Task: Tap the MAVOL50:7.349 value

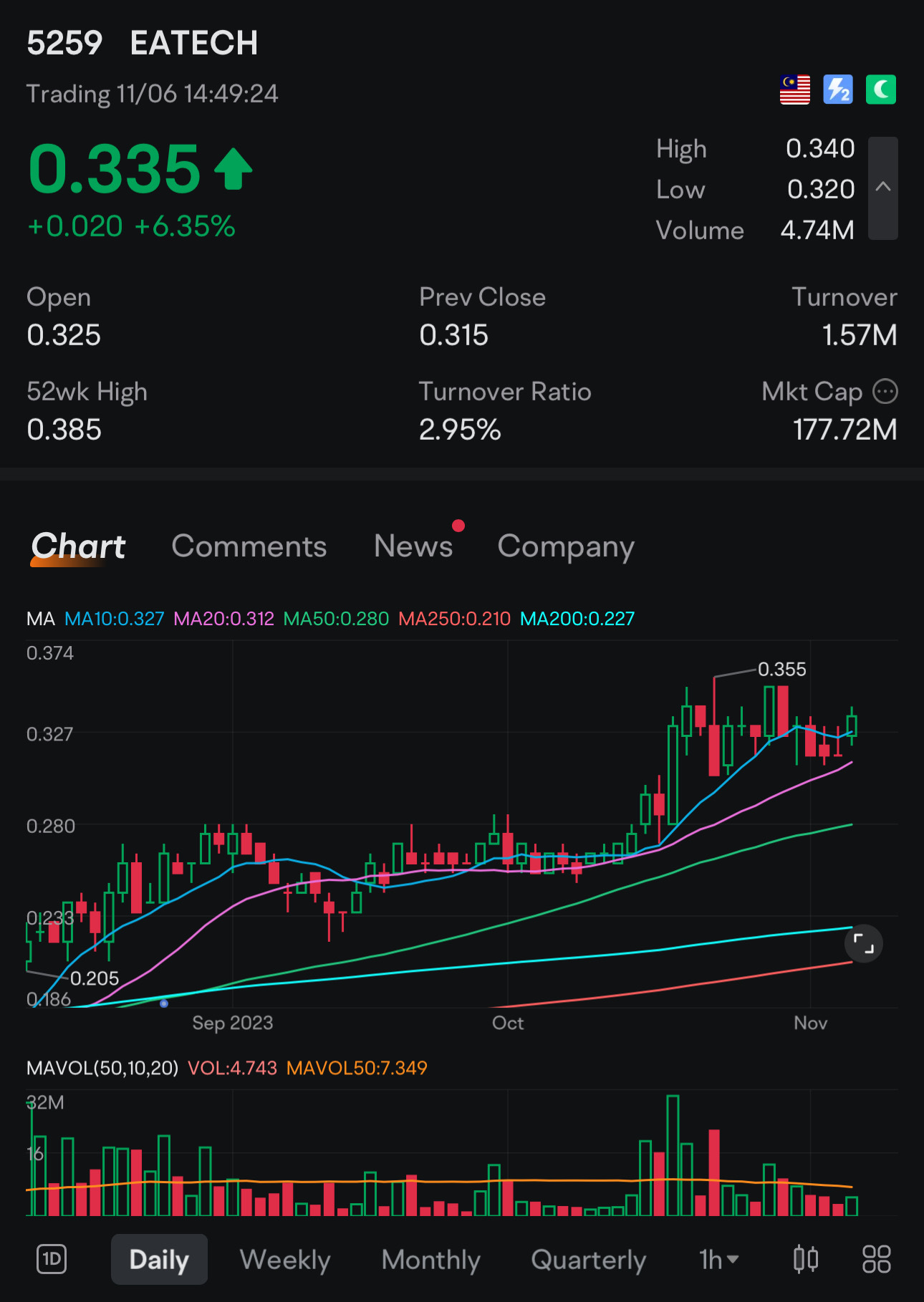Action: click(x=357, y=1068)
